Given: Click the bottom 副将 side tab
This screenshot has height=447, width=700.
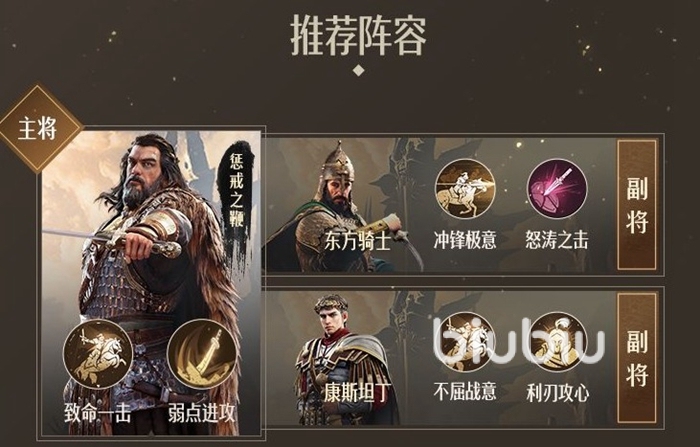Looking at the screenshot, I should (637, 358).
